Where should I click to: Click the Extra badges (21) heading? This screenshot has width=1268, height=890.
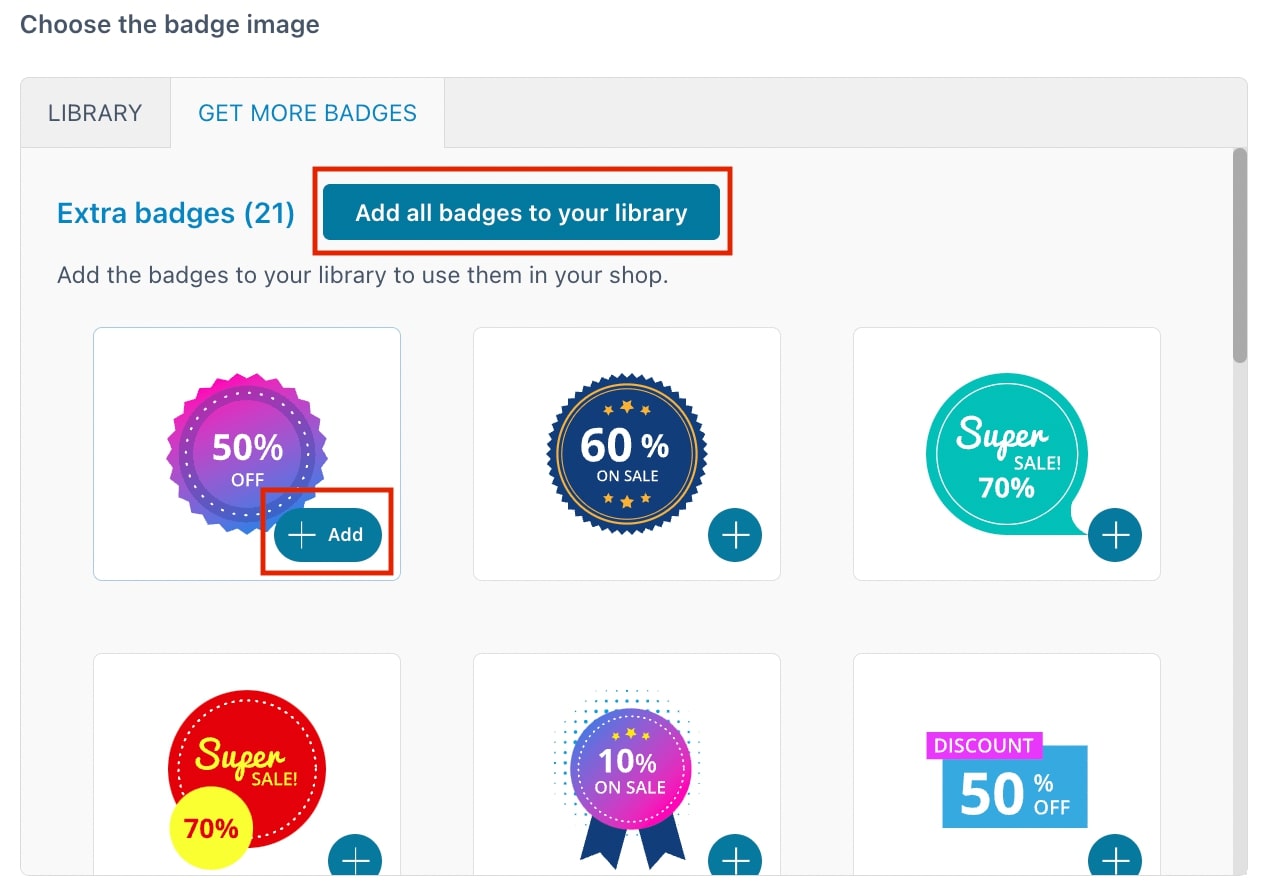pos(176,213)
